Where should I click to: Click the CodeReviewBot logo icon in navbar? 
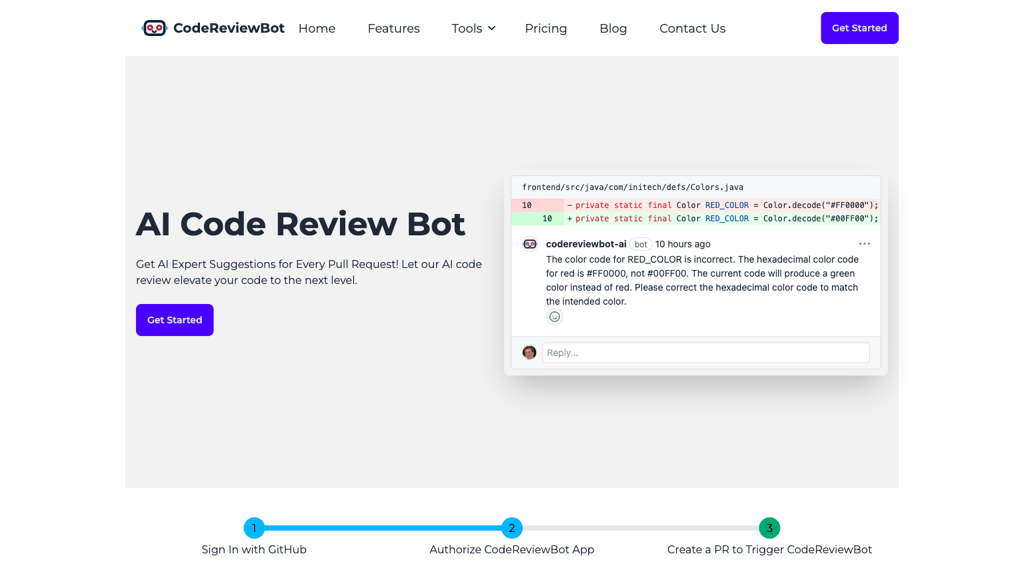pyautogui.click(x=155, y=28)
